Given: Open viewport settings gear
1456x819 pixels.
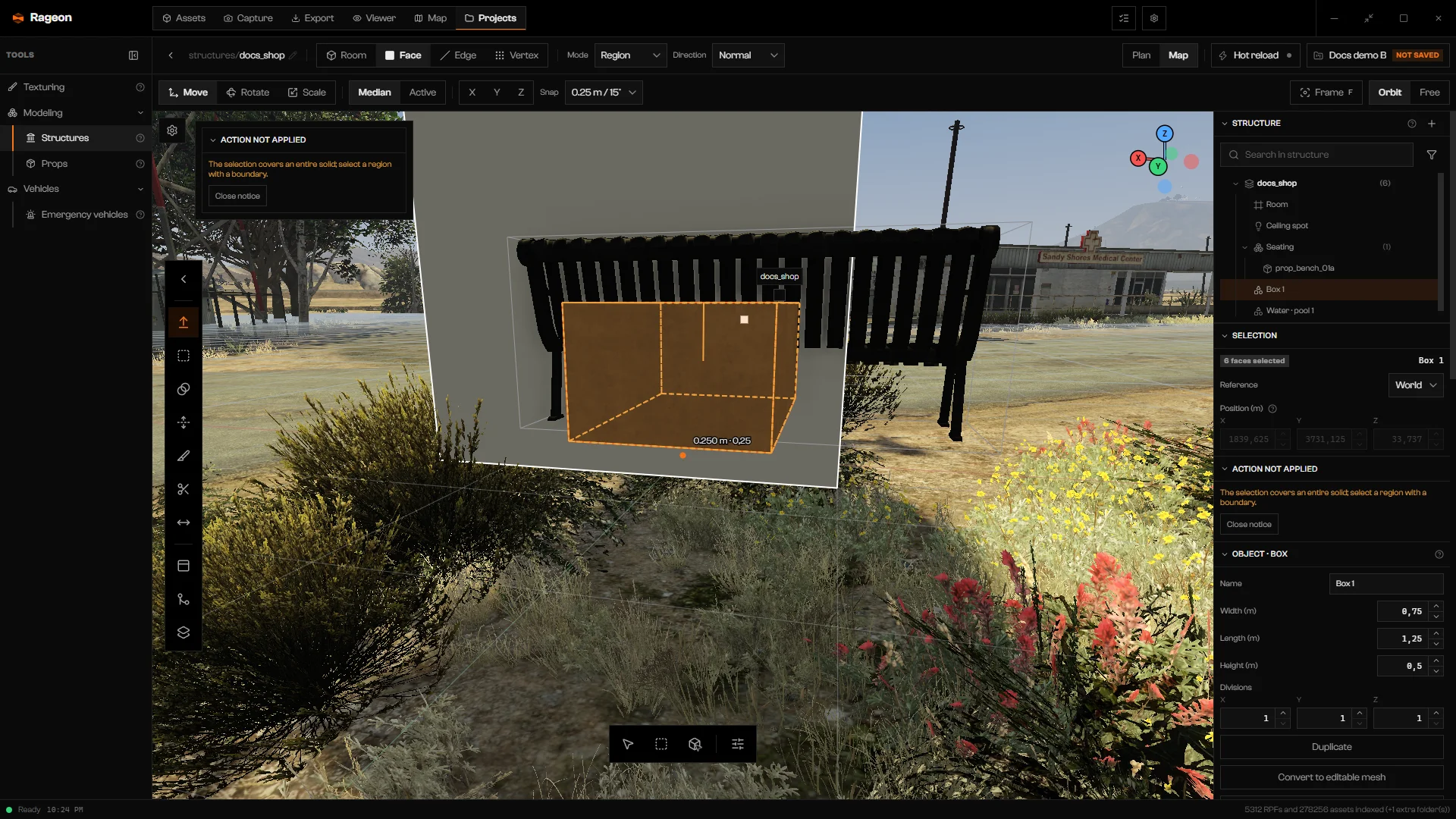Looking at the screenshot, I should [172, 130].
